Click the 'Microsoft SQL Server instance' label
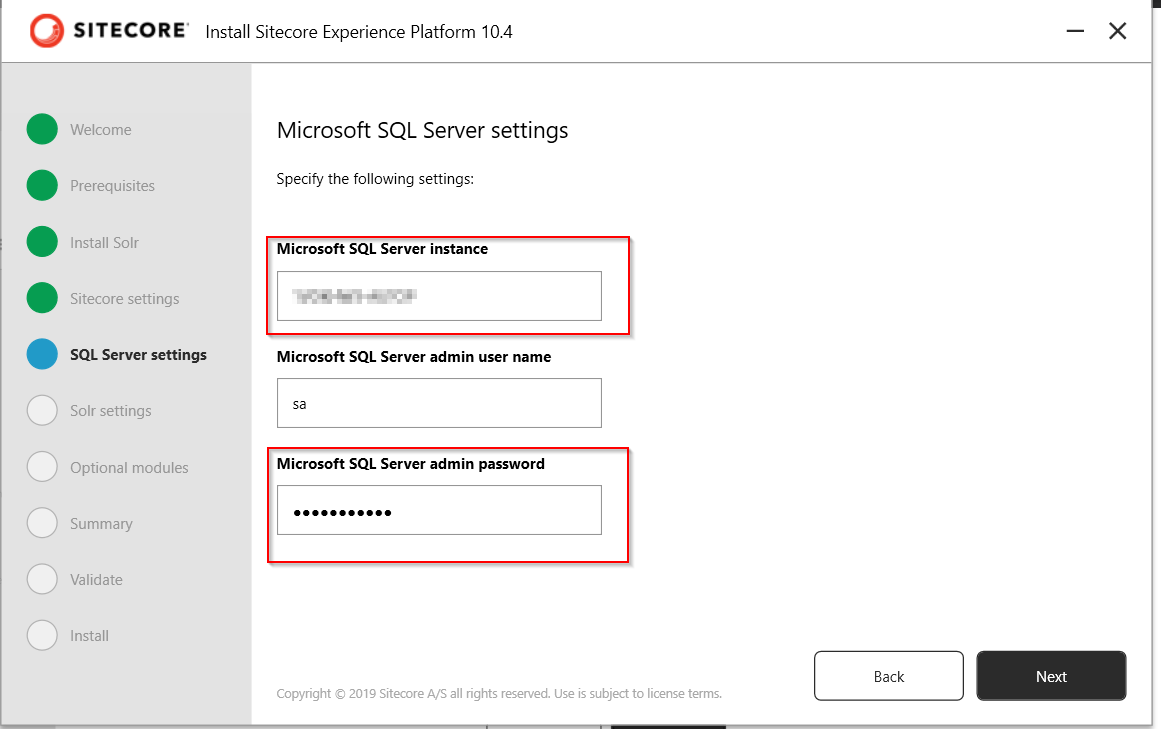The height and width of the screenshot is (729, 1161). click(382, 249)
